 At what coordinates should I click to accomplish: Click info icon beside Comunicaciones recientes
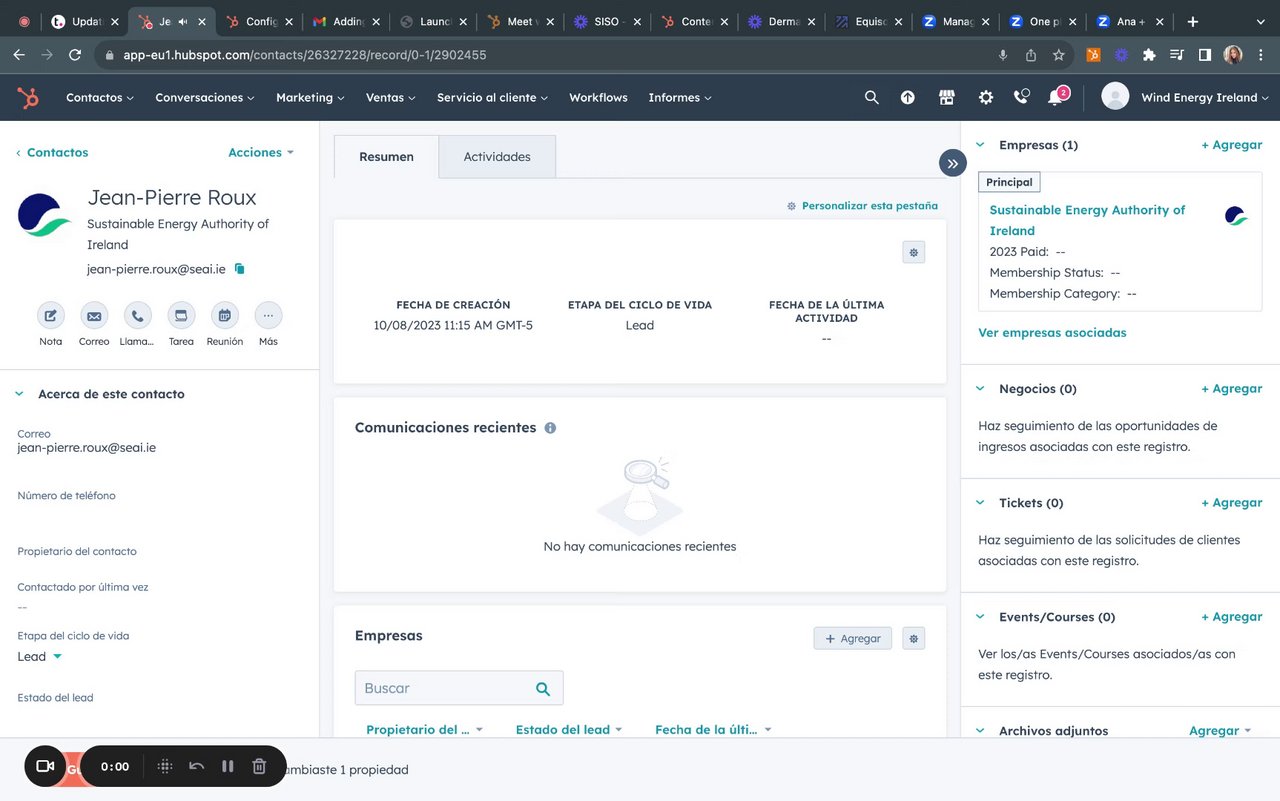tap(550, 428)
